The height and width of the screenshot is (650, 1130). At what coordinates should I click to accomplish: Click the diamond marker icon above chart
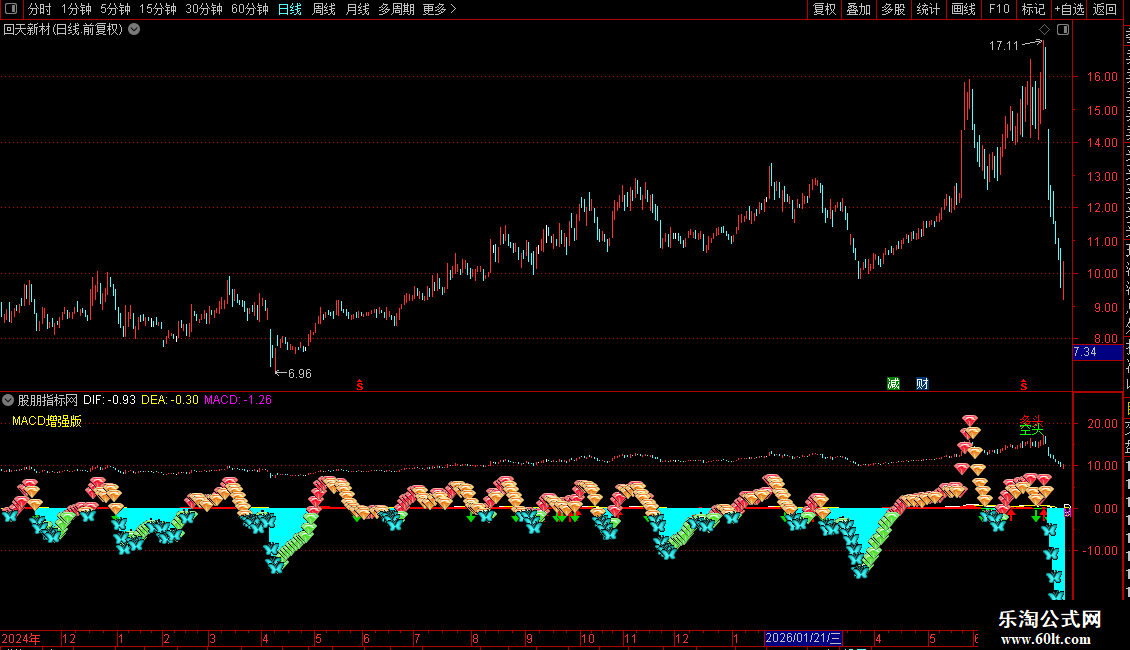(1044, 30)
